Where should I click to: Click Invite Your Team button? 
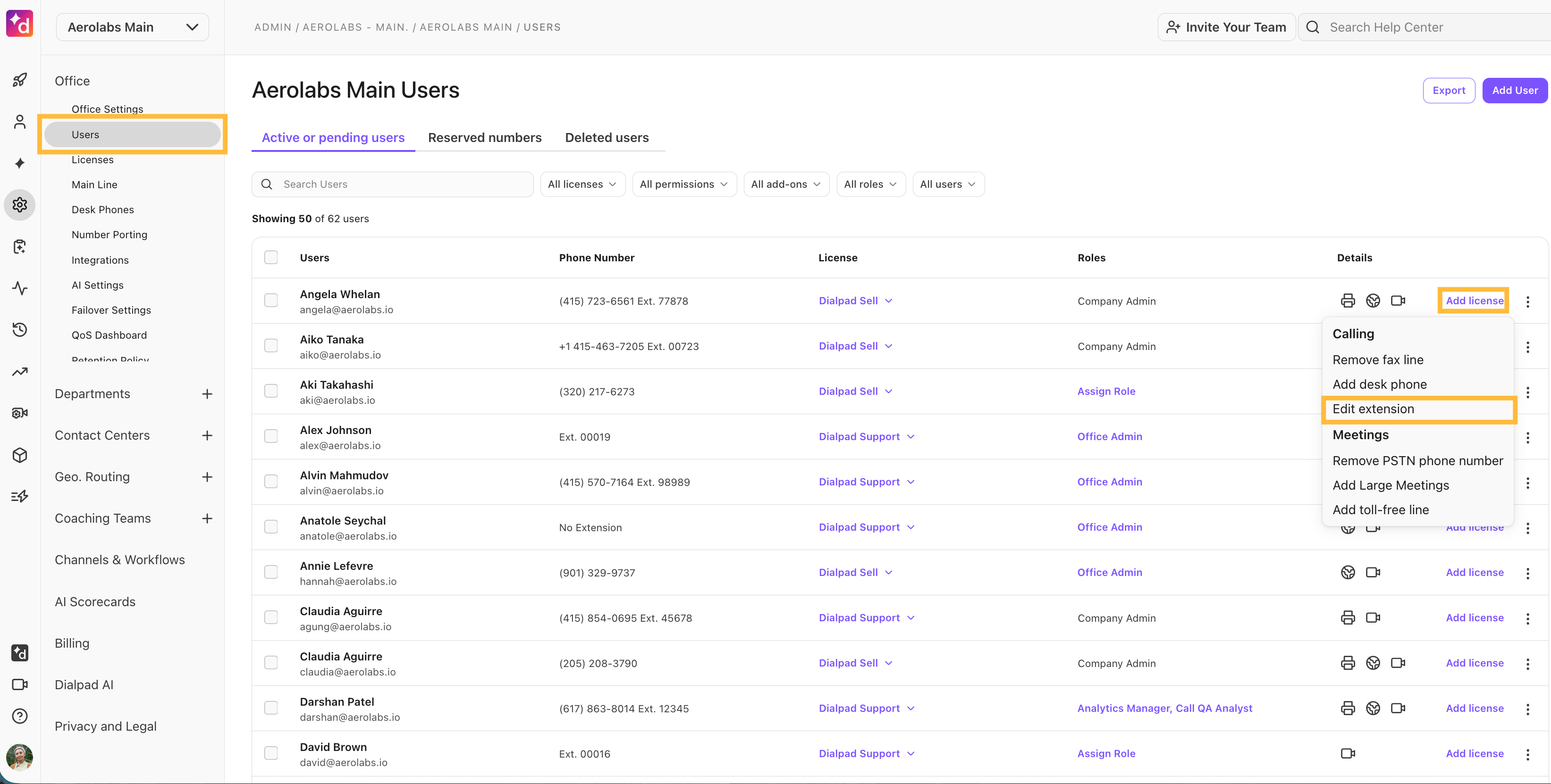point(1226,27)
